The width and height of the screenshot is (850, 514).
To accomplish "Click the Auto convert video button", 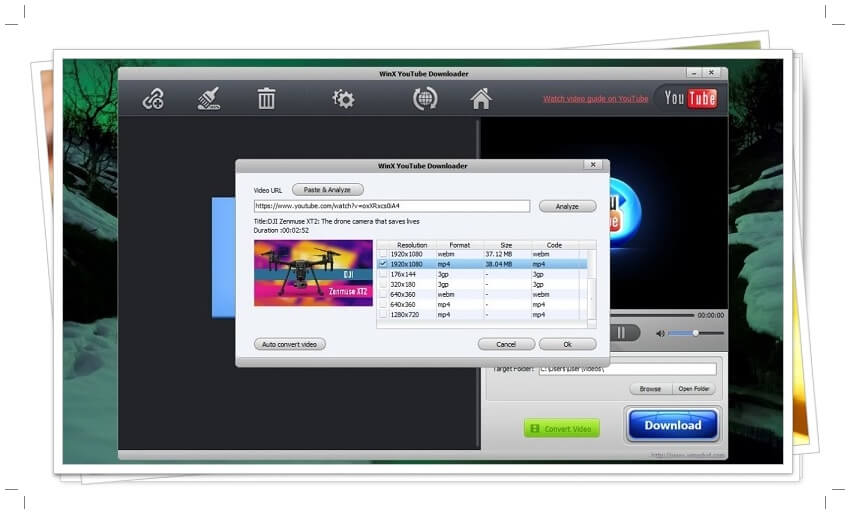I will 289,344.
